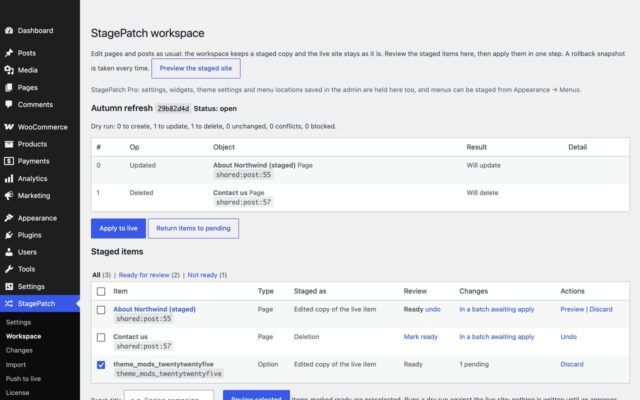Click the StagePatch workspace page title

tap(148, 33)
